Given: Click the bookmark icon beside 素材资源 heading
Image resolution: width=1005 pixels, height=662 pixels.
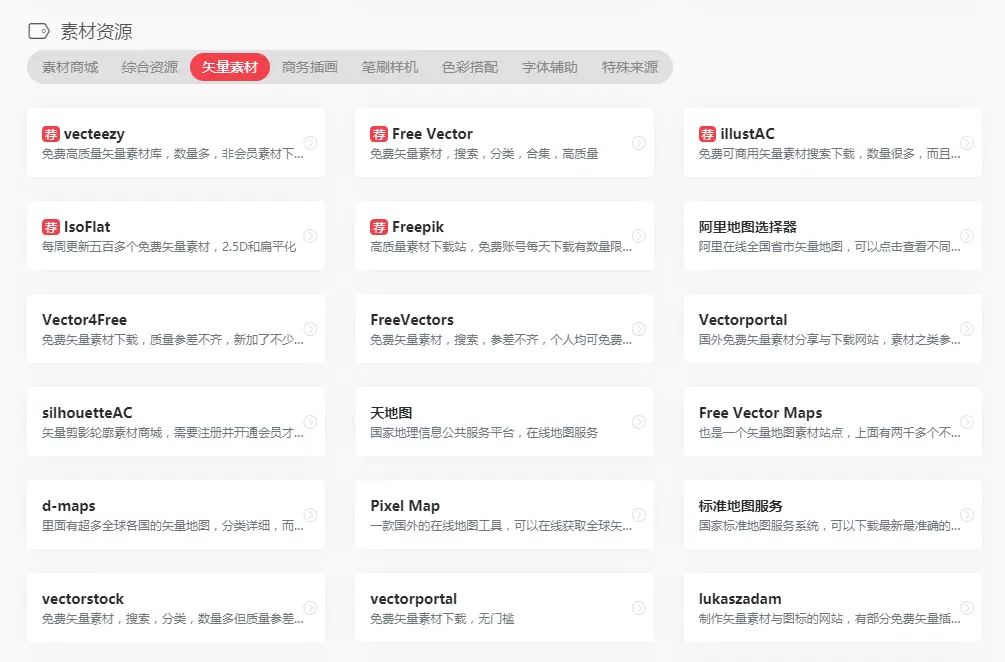Looking at the screenshot, I should click(x=38, y=32).
